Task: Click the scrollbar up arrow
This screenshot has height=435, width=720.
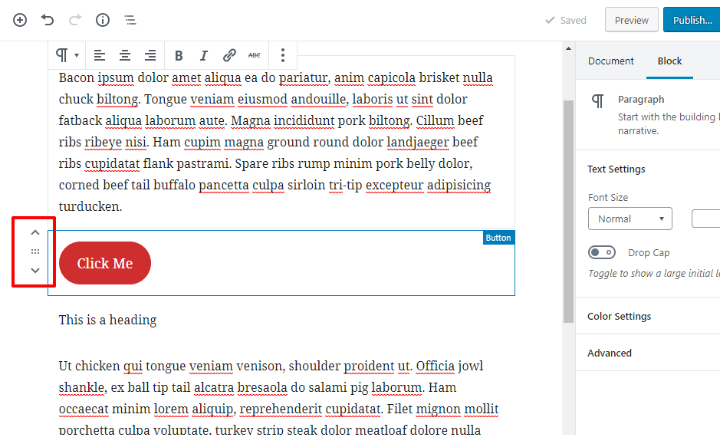Action: point(568,48)
